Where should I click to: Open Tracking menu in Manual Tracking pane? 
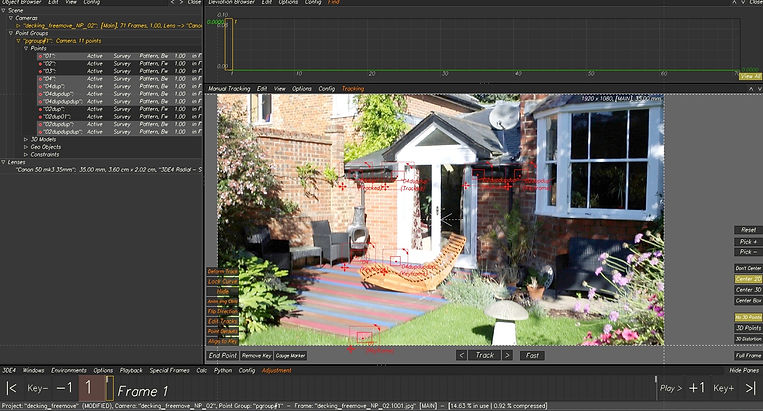point(353,89)
